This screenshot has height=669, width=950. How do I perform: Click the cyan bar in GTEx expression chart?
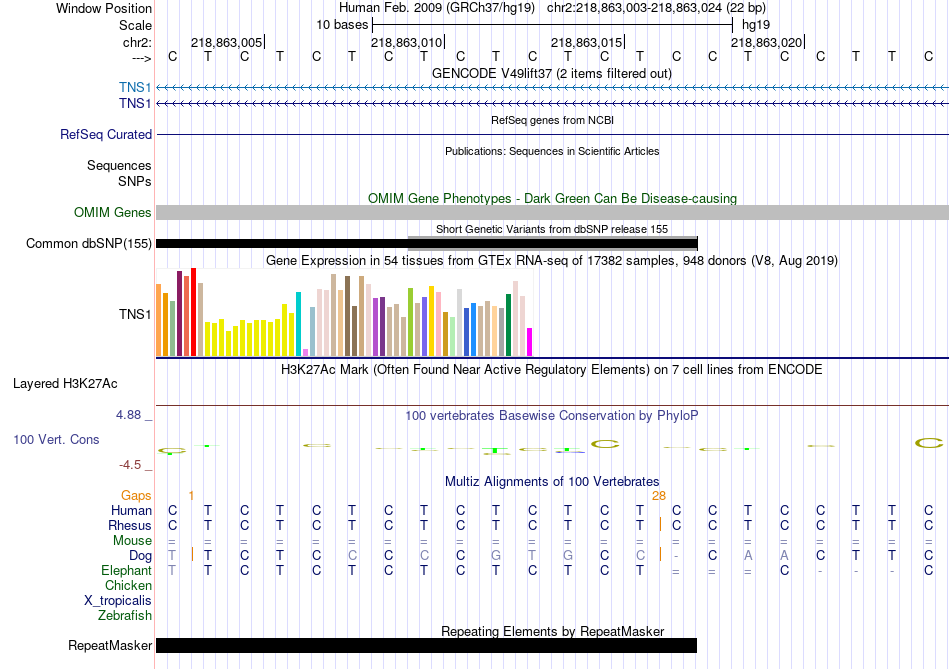tap(298, 323)
